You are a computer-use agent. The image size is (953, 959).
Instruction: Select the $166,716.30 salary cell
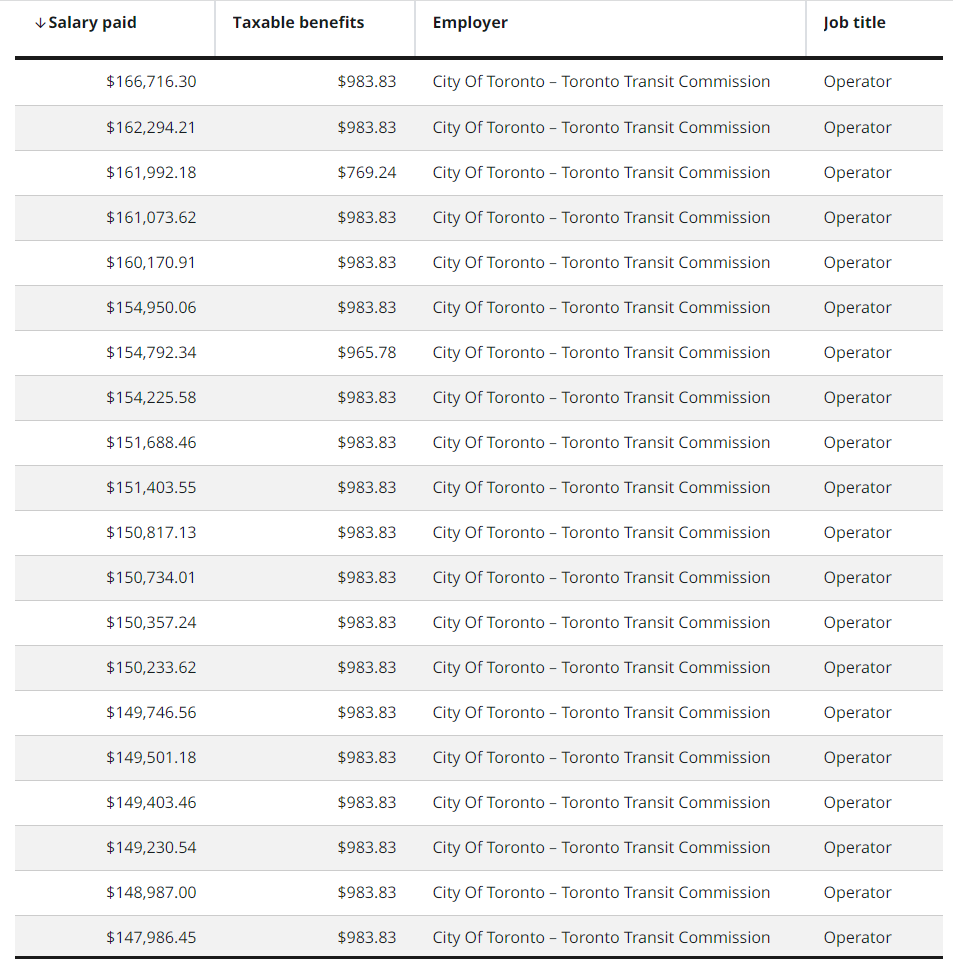coord(151,82)
